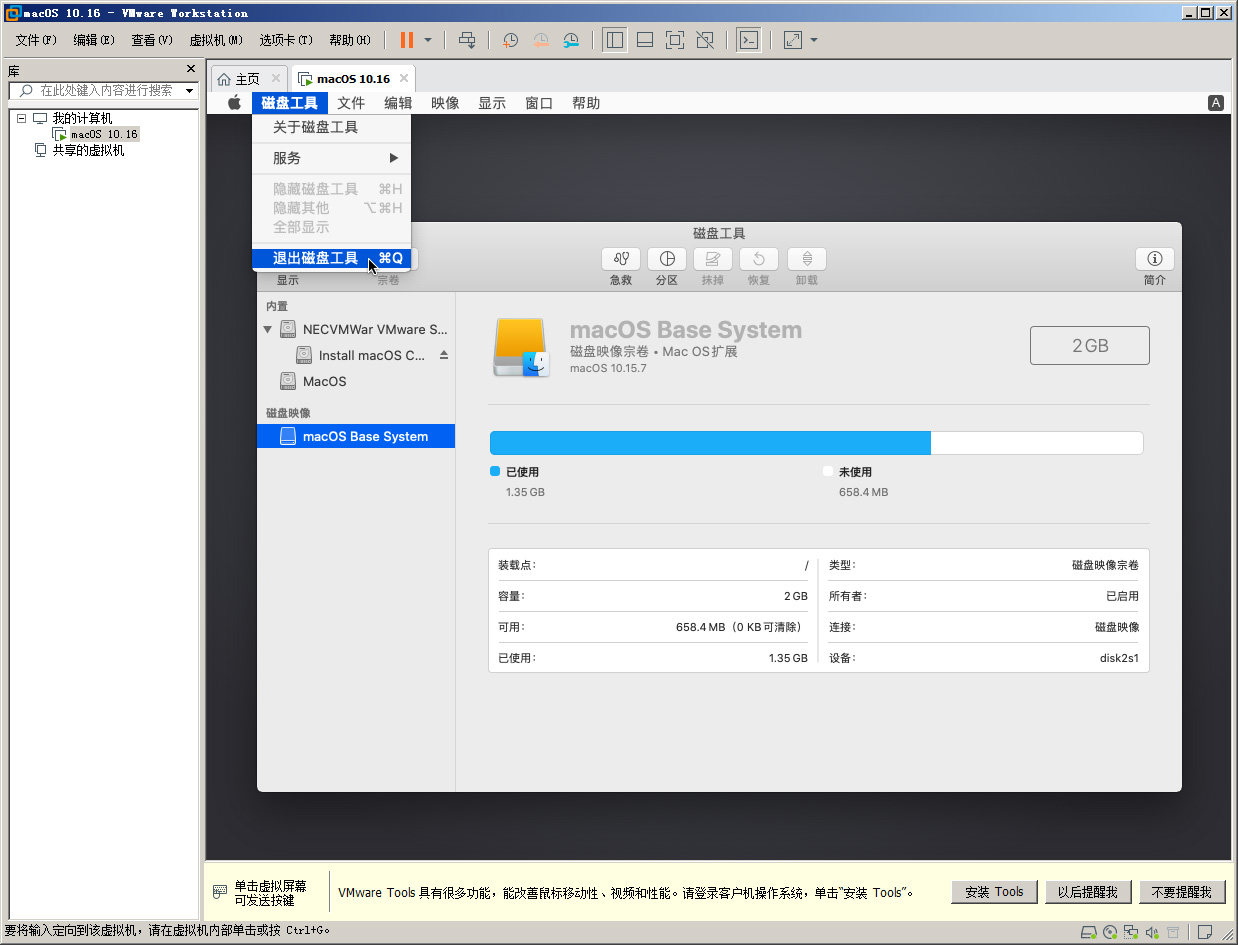Select 退出磁盘工具 menu item
Viewport: 1238px width, 945px height.
(332, 258)
